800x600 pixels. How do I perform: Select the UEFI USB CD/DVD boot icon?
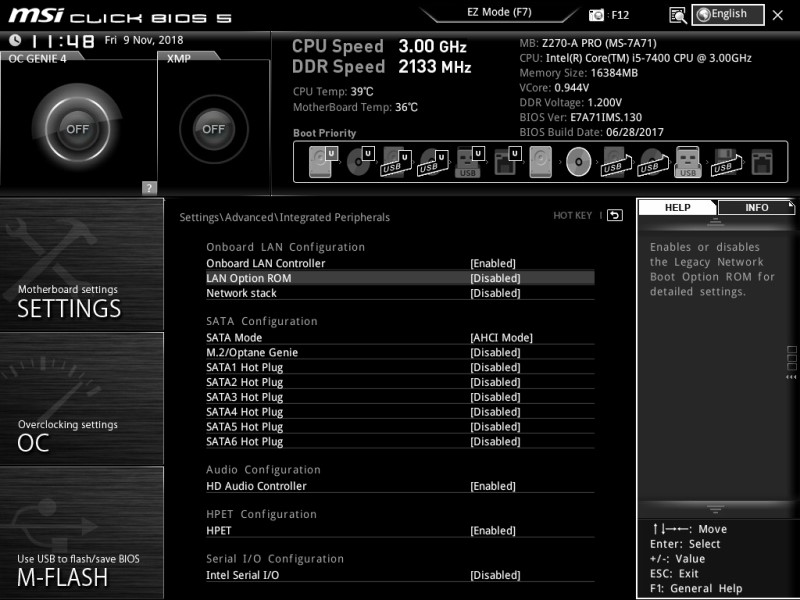point(433,162)
